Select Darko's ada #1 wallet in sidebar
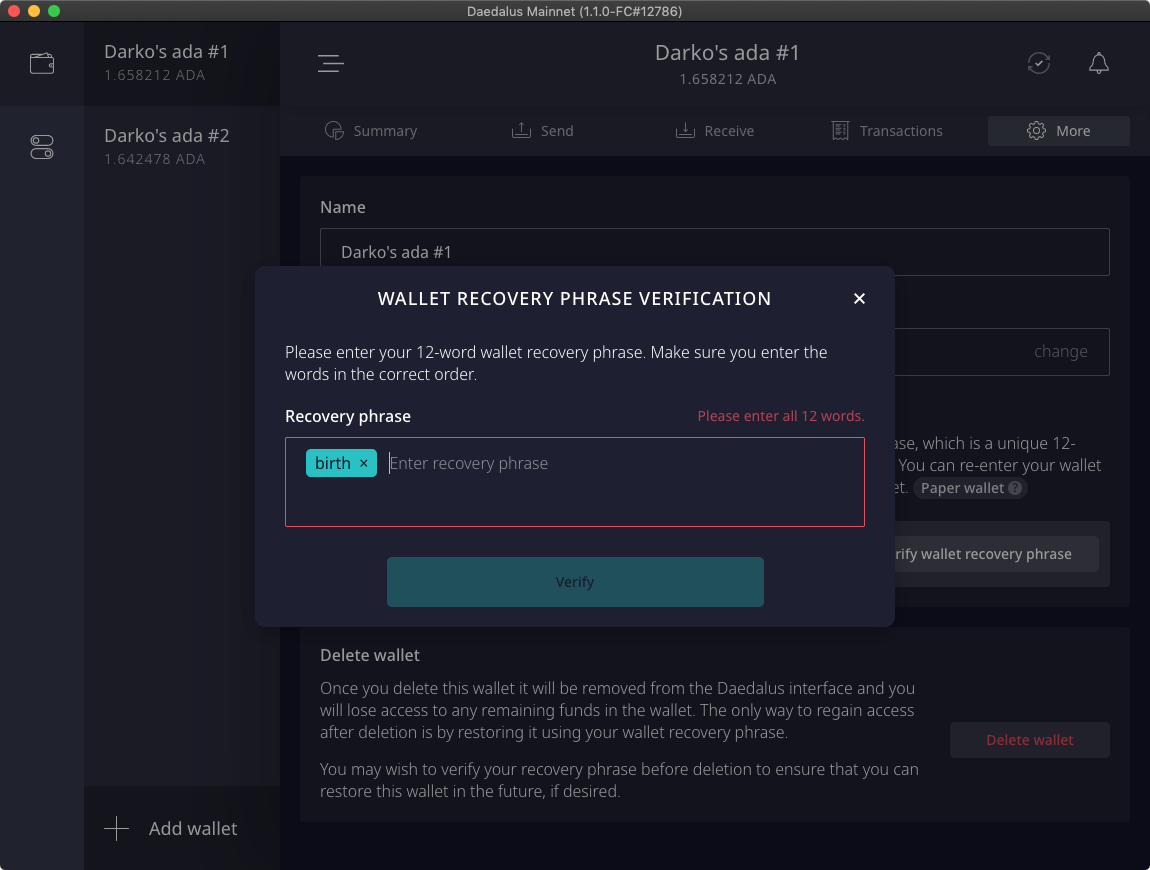The height and width of the screenshot is (870, 1150). click(x=182, y=64)
